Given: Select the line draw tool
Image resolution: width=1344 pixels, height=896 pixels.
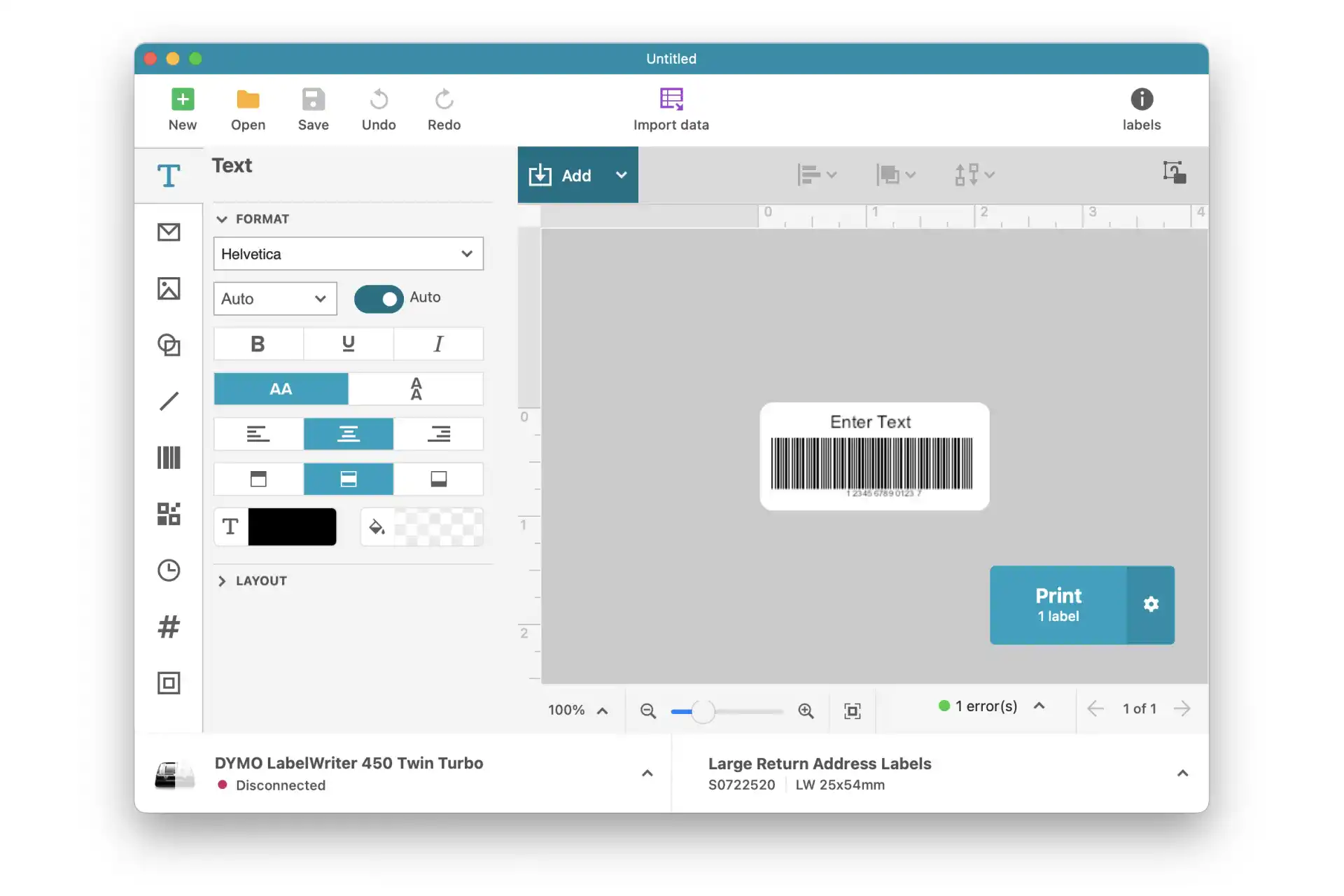Looking at the screenshot, I should pos(168,401).
